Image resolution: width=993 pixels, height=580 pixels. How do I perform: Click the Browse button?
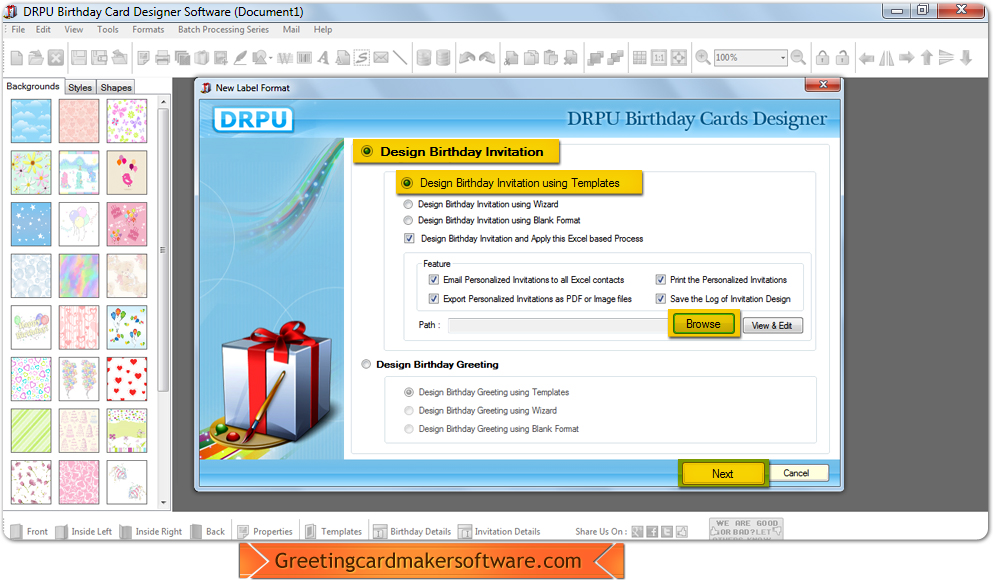tap(703, 324)
